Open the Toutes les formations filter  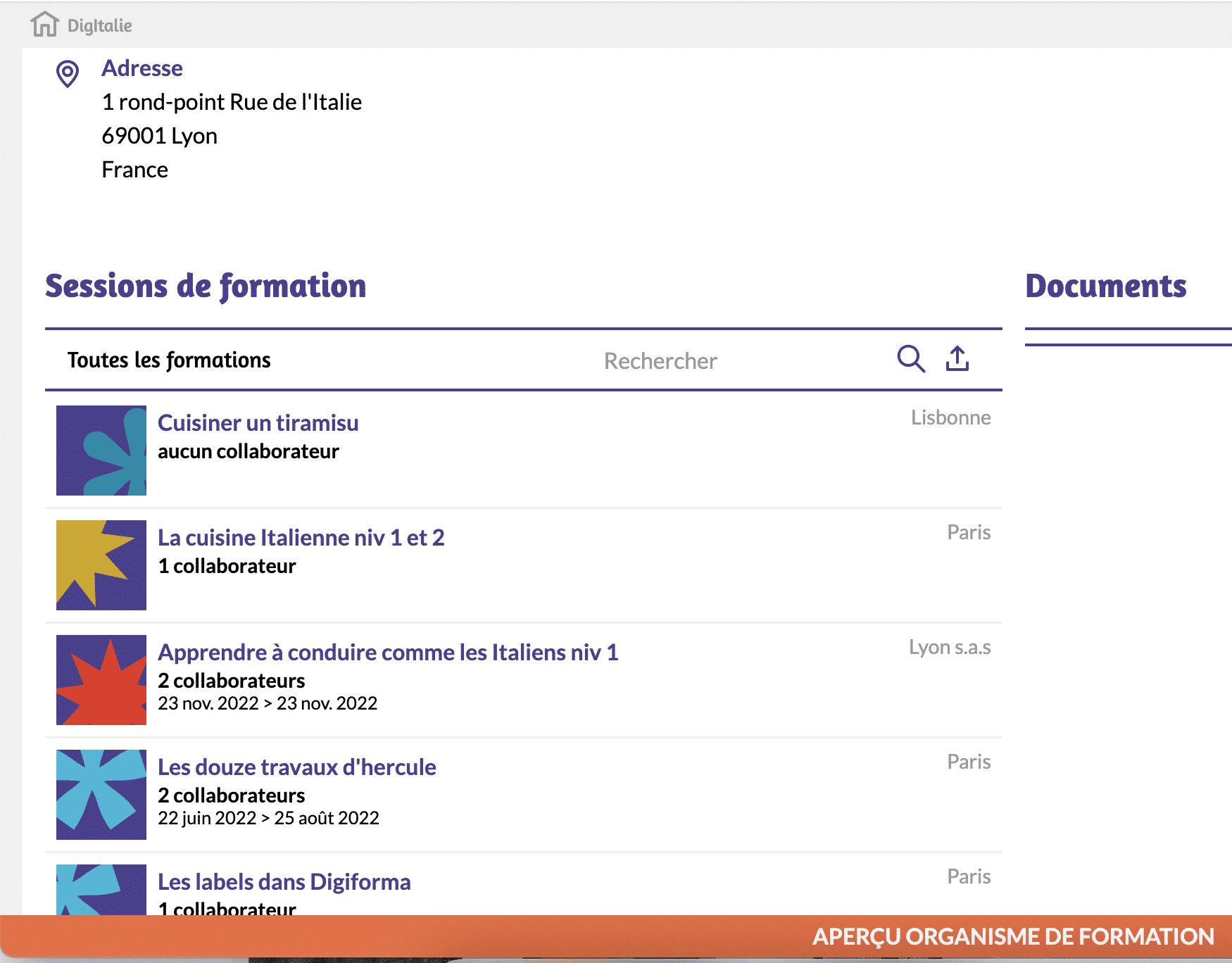tap(169, 360)
